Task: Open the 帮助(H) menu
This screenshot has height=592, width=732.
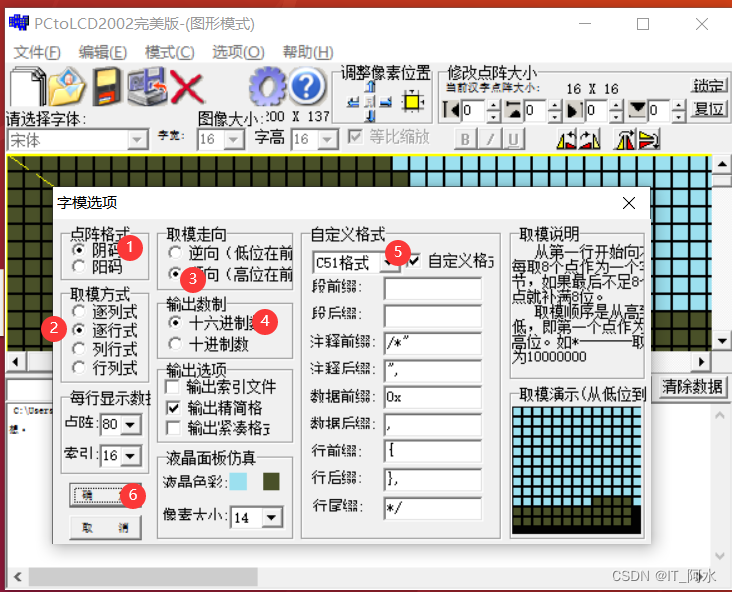Action: point(308,52)
